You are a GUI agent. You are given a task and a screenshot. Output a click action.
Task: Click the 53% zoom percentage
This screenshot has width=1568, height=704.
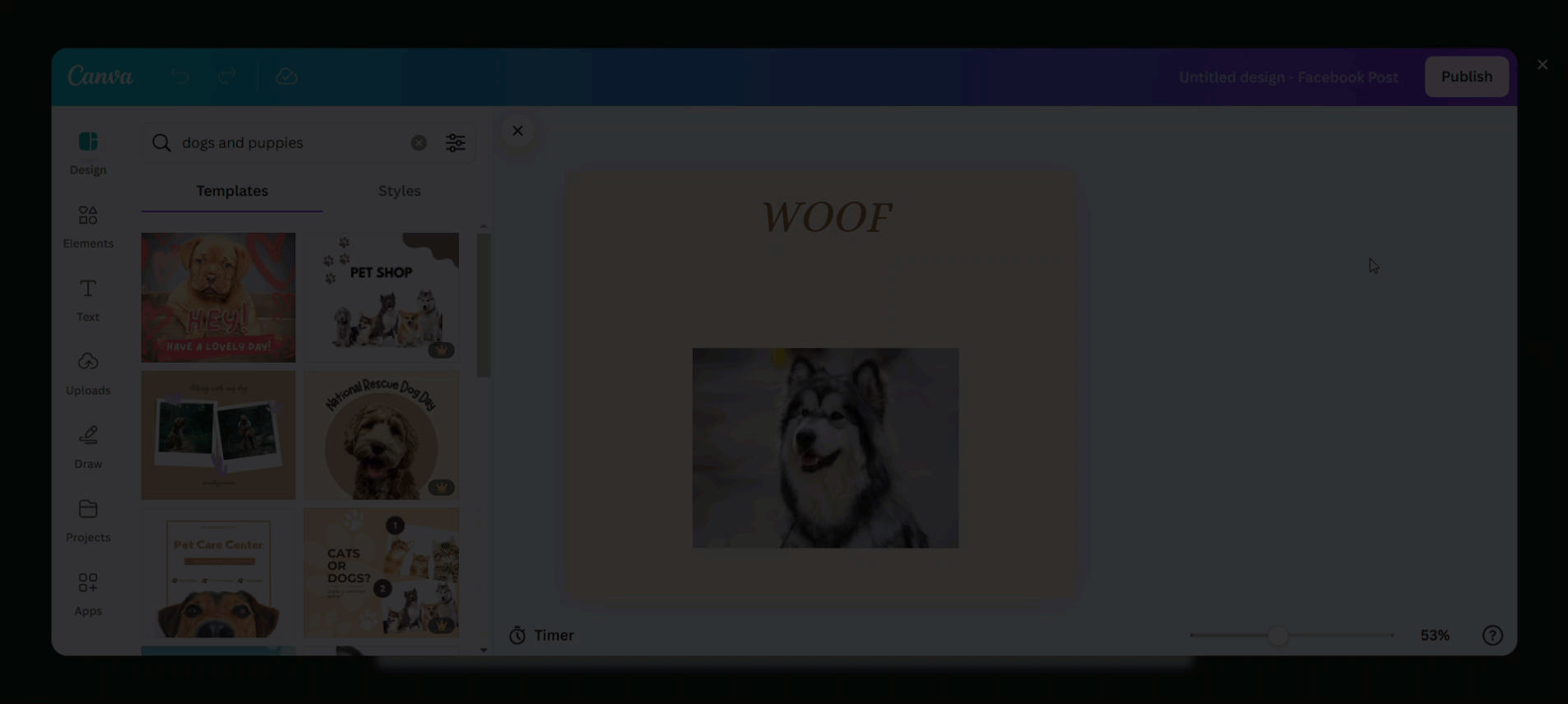[1435, 635]
